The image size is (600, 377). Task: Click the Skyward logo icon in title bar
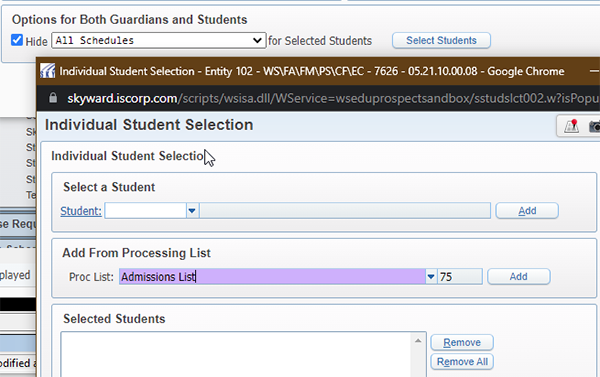[x=47, y=71]
